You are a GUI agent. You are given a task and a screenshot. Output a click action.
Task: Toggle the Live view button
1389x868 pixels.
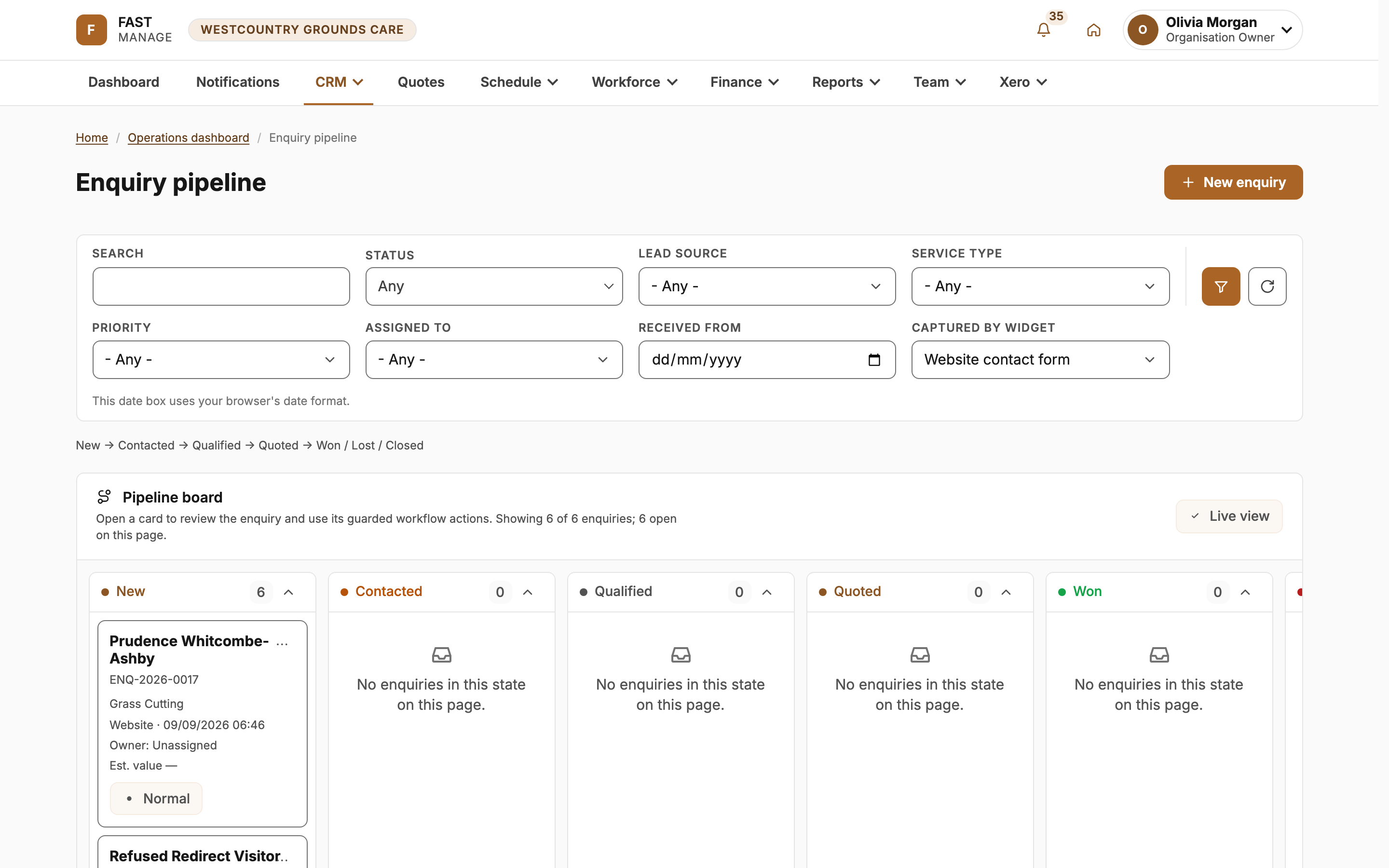(1229, 516)
